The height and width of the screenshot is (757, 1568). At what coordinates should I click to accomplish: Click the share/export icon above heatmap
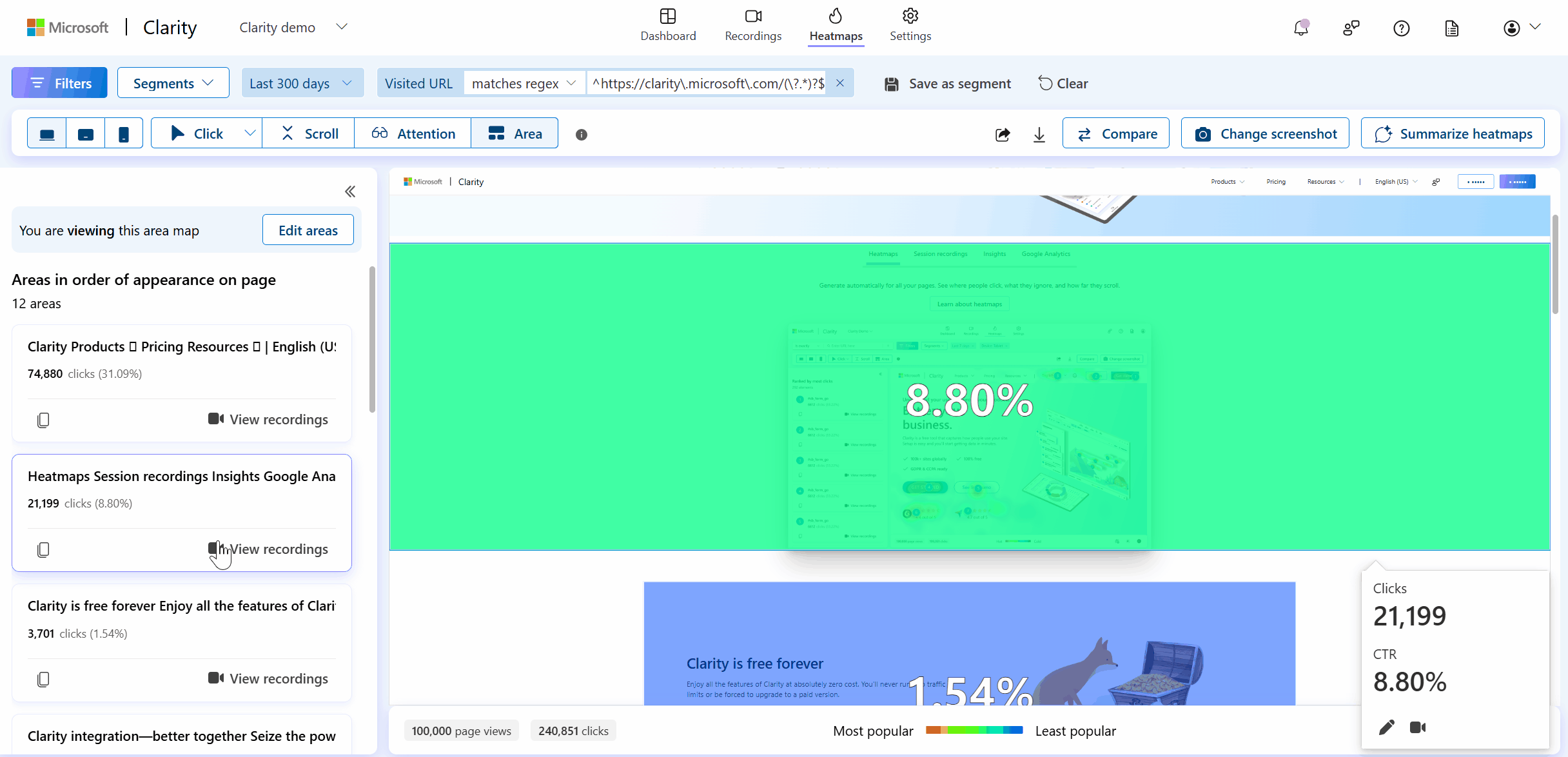[1002, 133]
